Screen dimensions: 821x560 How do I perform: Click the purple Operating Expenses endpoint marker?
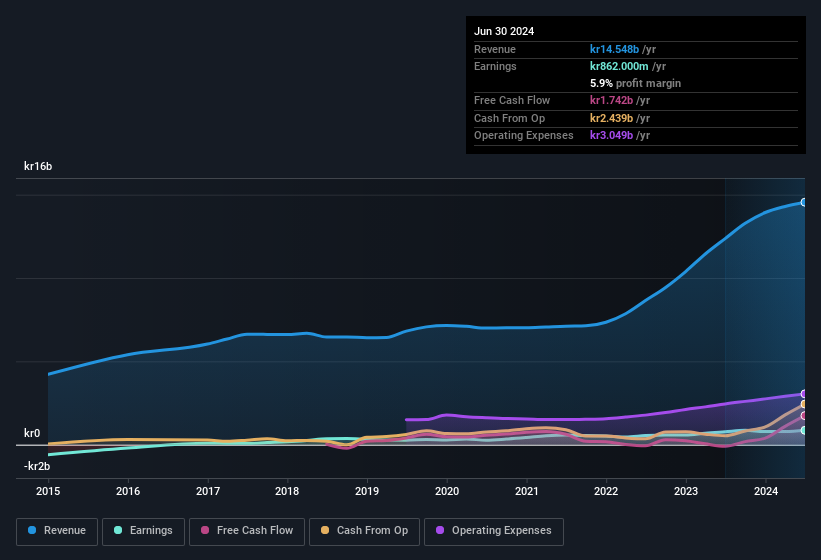[804, 394]
